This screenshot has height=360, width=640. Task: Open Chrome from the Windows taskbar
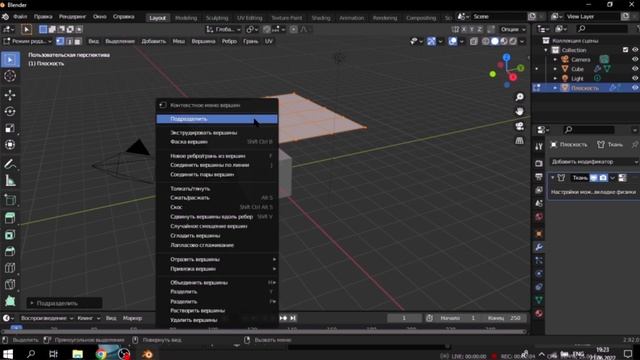pyautogui.click(x=101, y=354)
